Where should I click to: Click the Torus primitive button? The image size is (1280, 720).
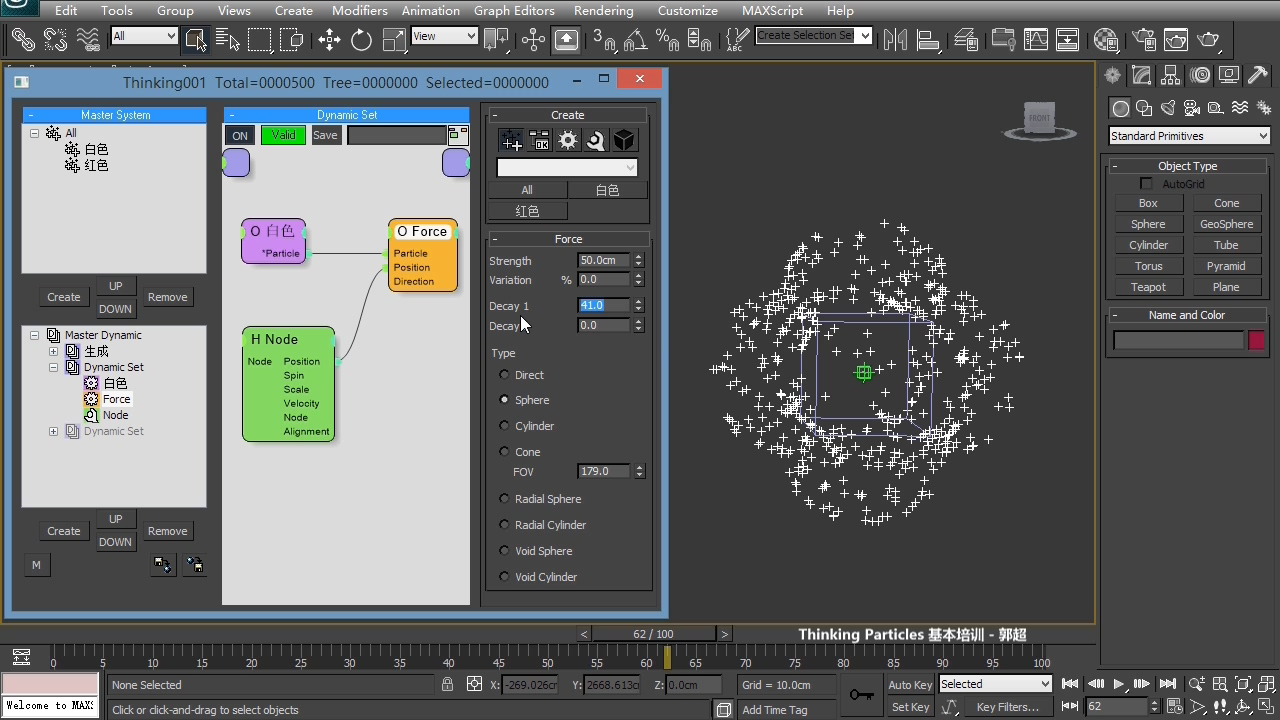[x=1148, y=266]
